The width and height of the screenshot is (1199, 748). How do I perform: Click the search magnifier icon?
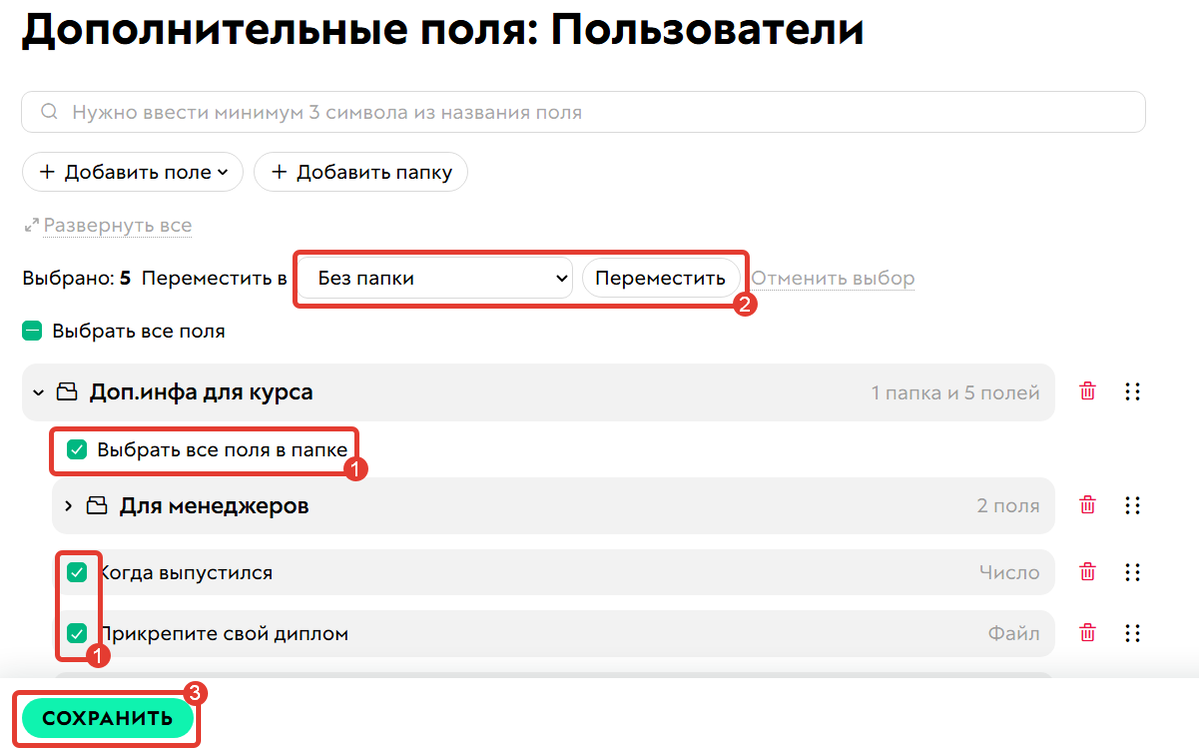[x=49, y=112]
